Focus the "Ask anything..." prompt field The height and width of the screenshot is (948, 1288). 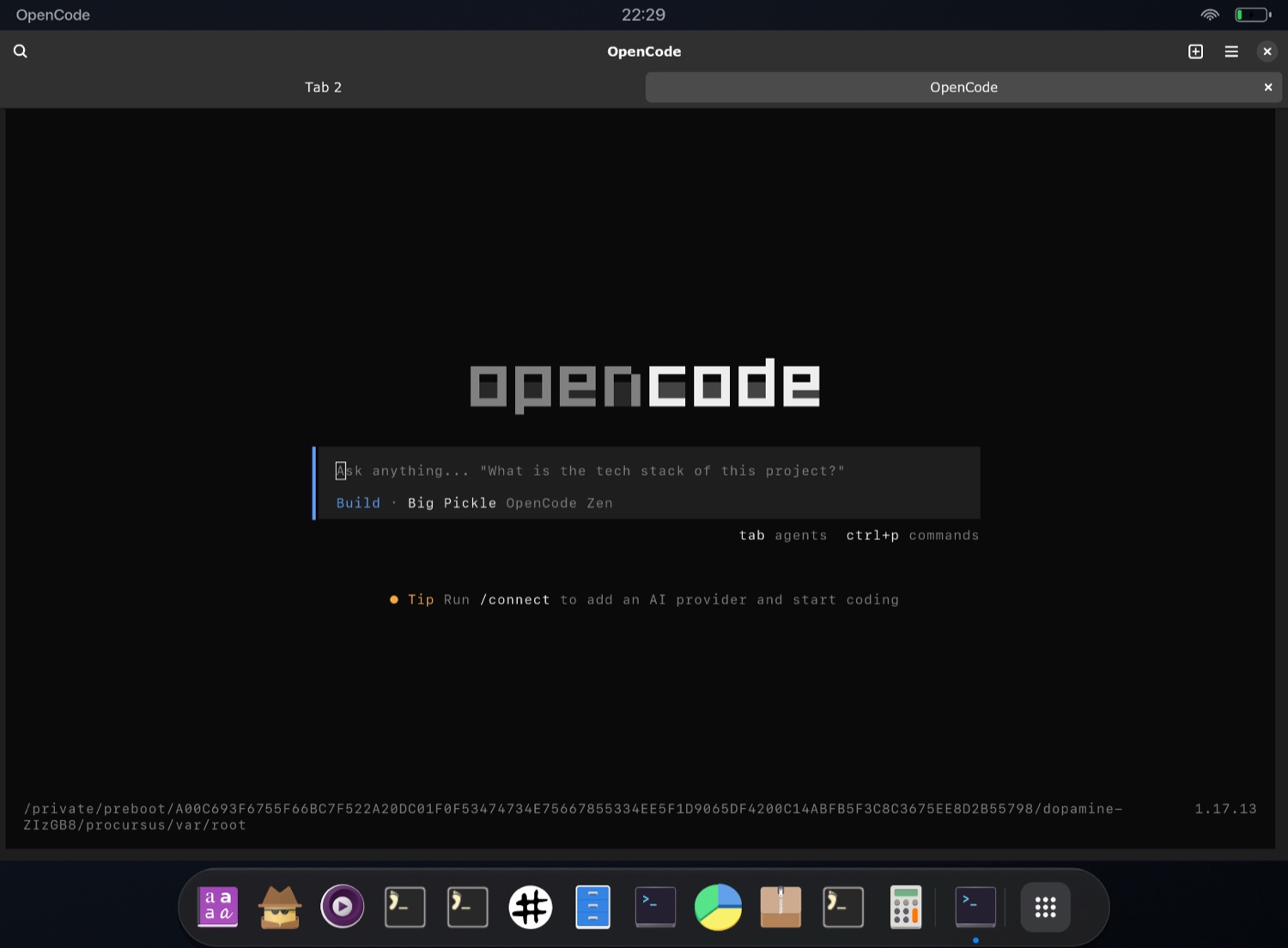[x=648, y=471]
